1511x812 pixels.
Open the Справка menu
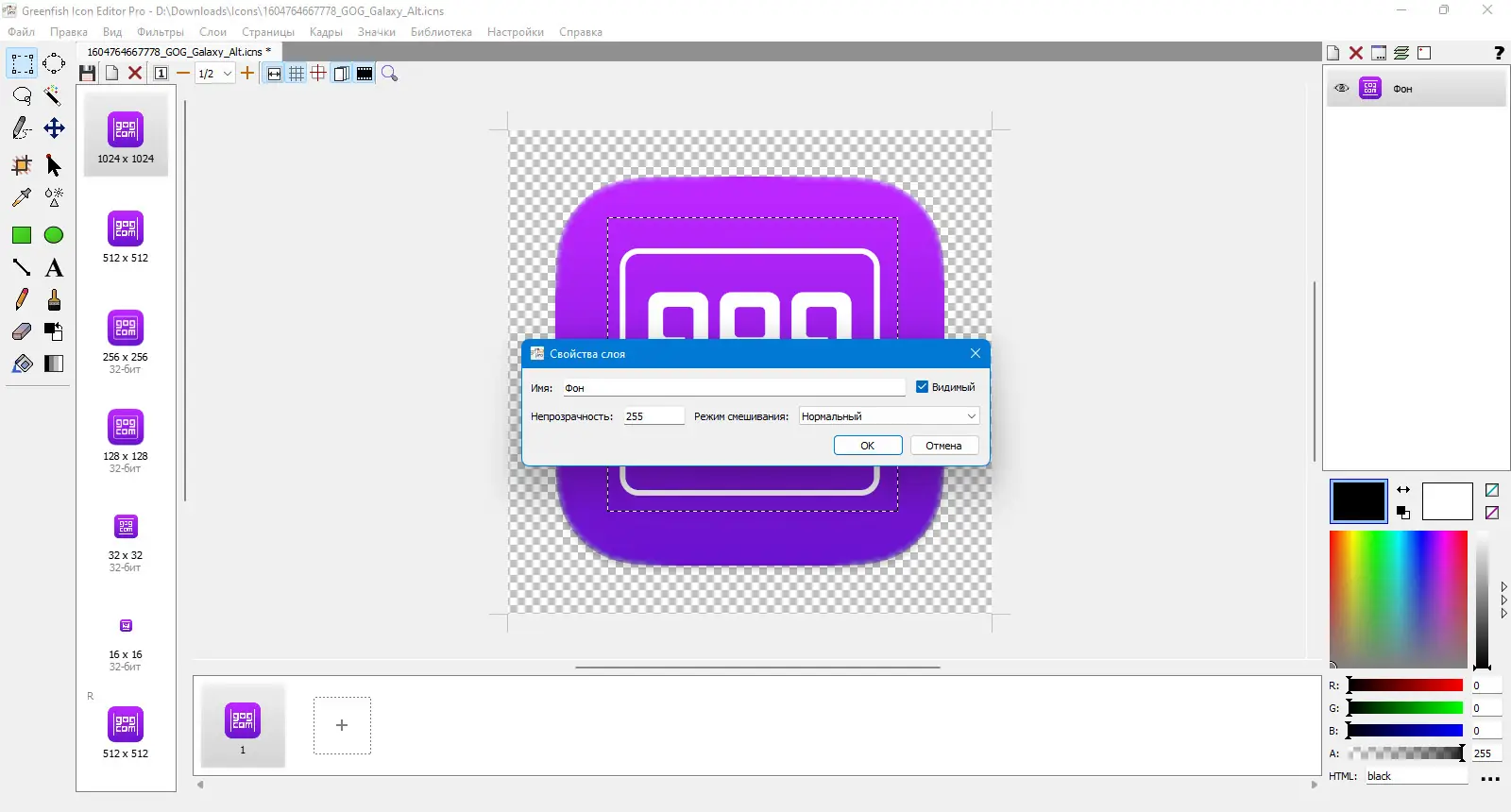[x=581, y=32]
